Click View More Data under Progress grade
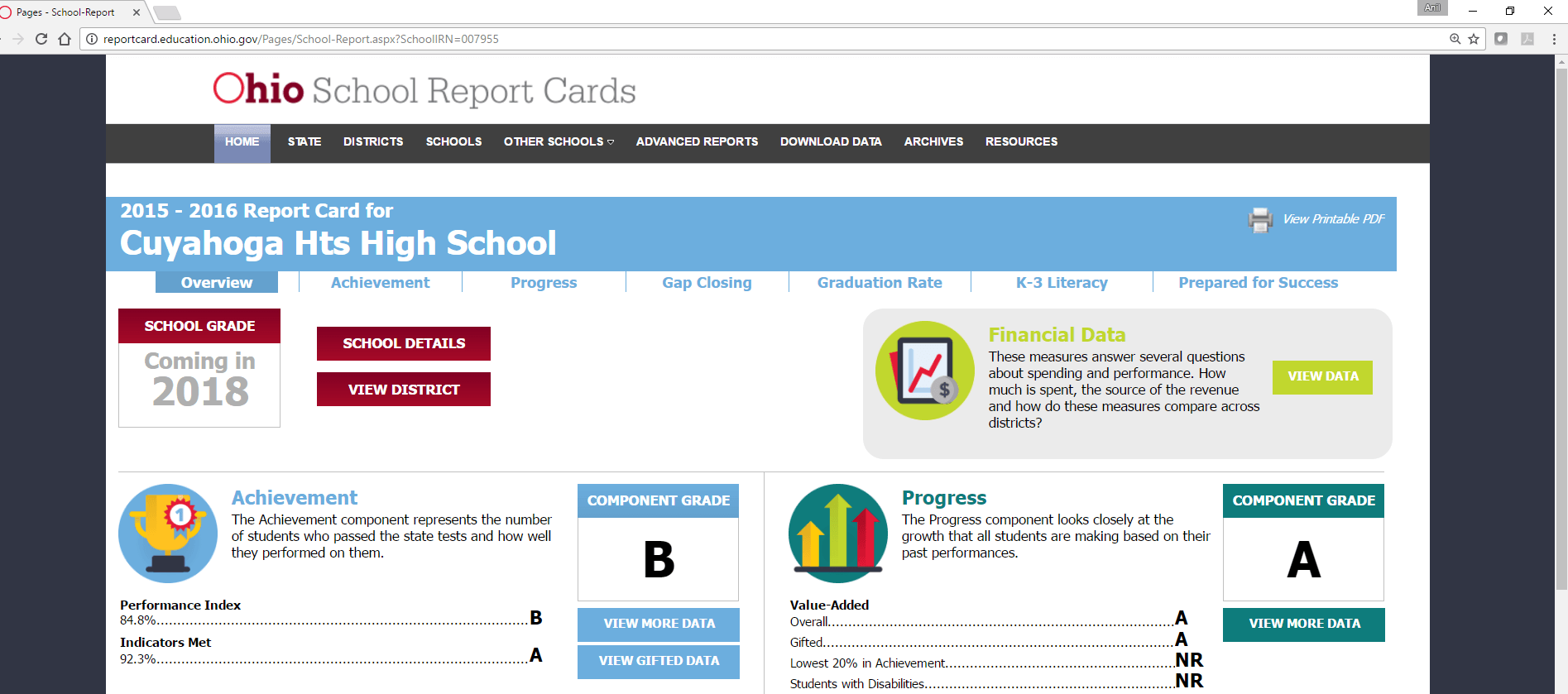 coord(1304,624)
